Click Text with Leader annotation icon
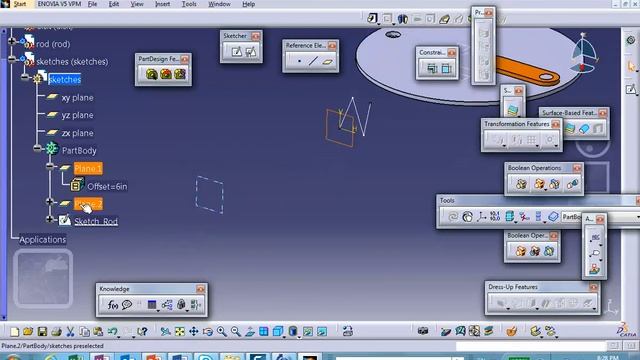The width and height of the screenshot is (640, 360). click(595, 238)
